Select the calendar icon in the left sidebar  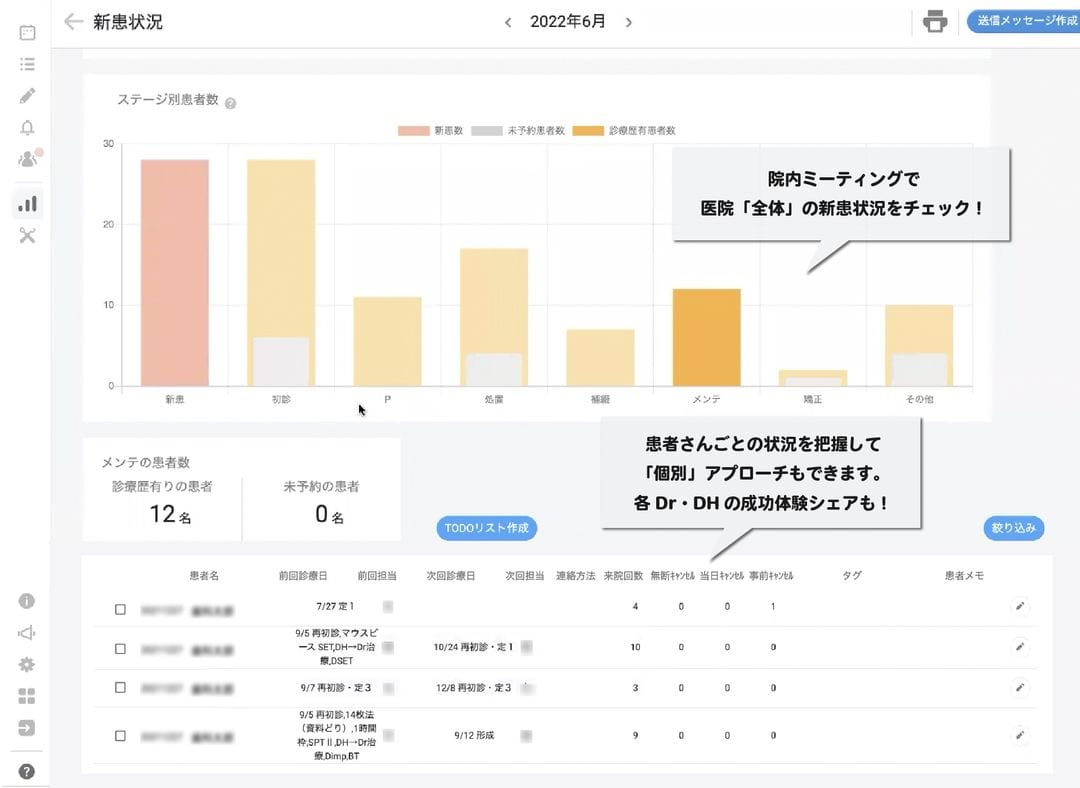click(x=27, y=33)
